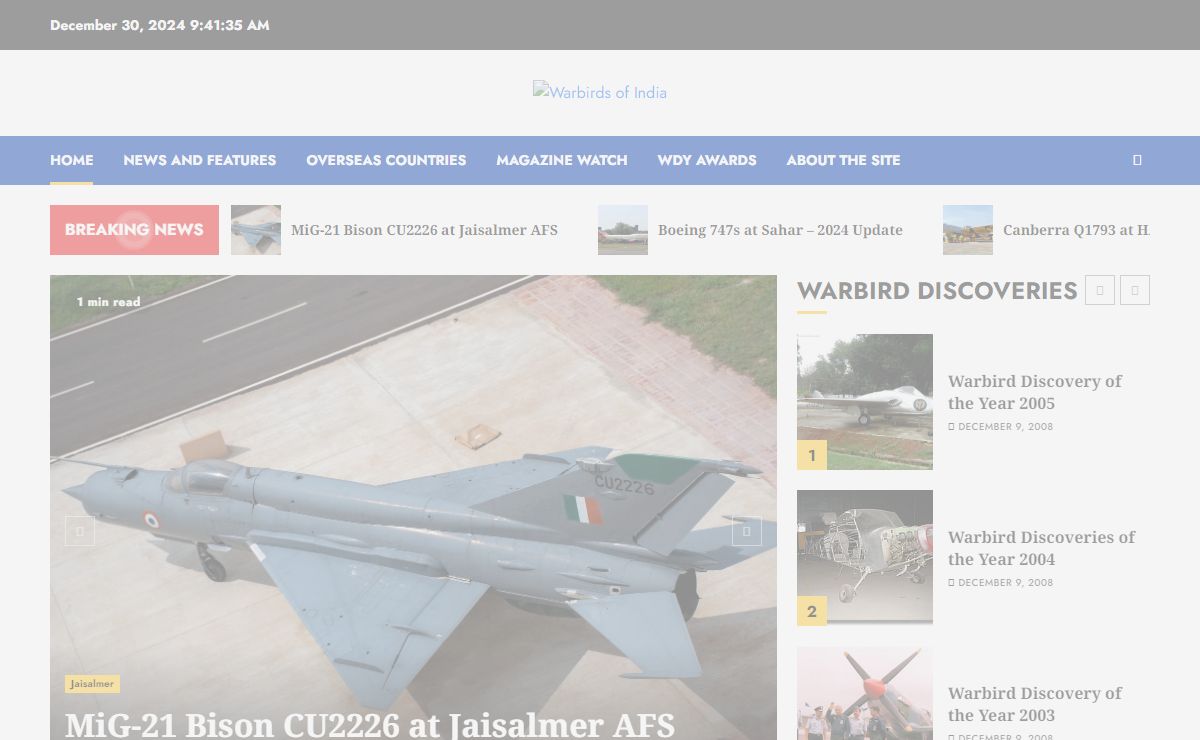Viewport: 1200px width, 740px height.
Task: Open Canberra ticker thumbnail image
Action: 968,230
